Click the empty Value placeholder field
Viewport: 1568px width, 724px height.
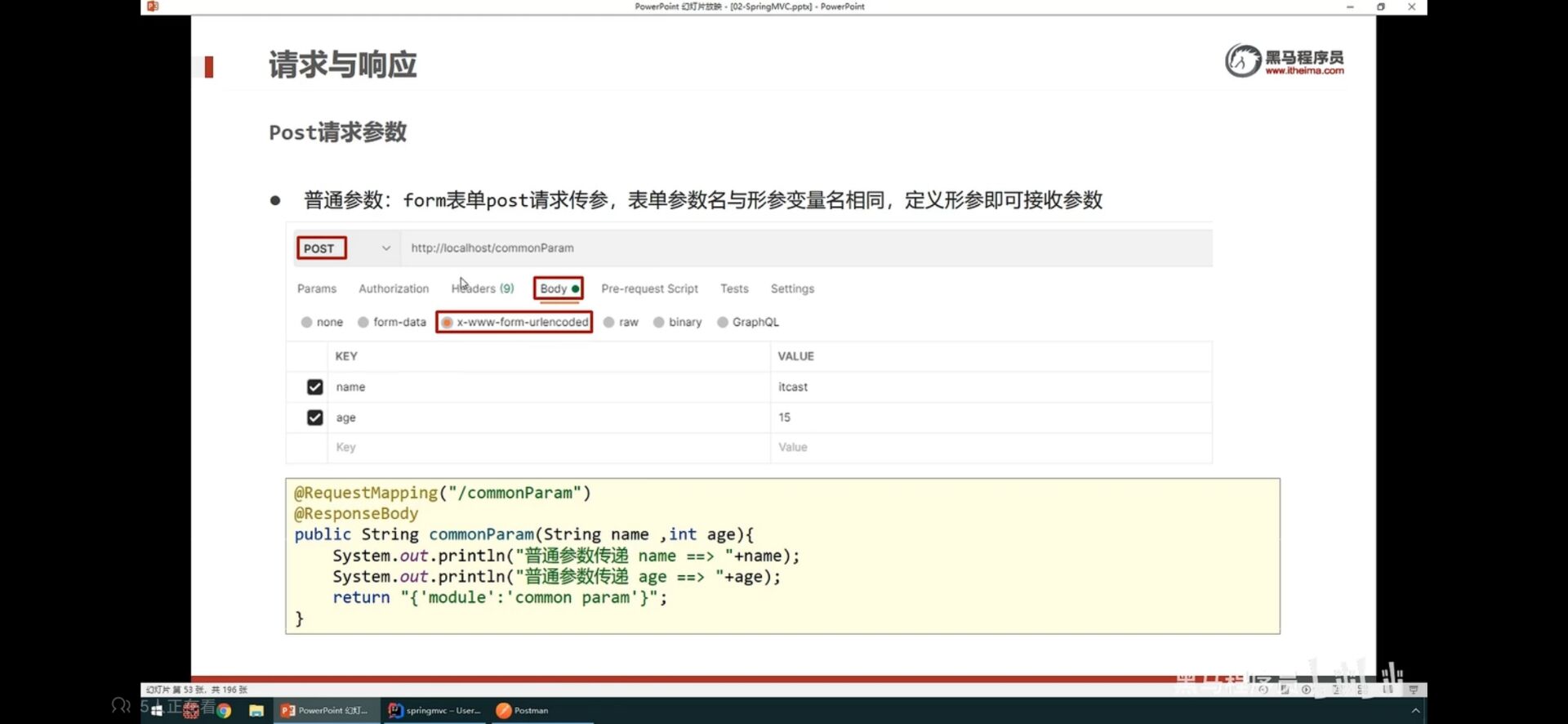pos(991,448)
